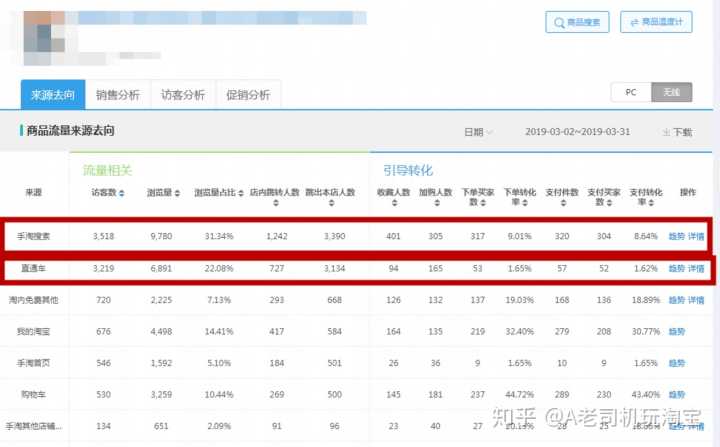This screenshot has width=720, height=447.
Task: Sort by 收藏人数 column arrows
Action: 394,203
